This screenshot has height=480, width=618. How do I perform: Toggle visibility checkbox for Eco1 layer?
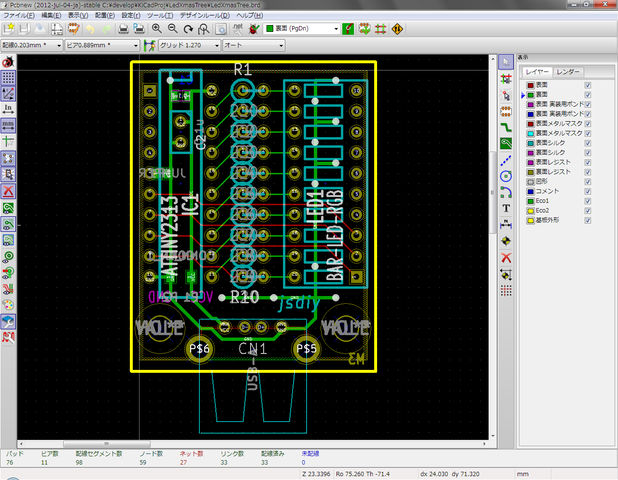(x=587, y=201)
